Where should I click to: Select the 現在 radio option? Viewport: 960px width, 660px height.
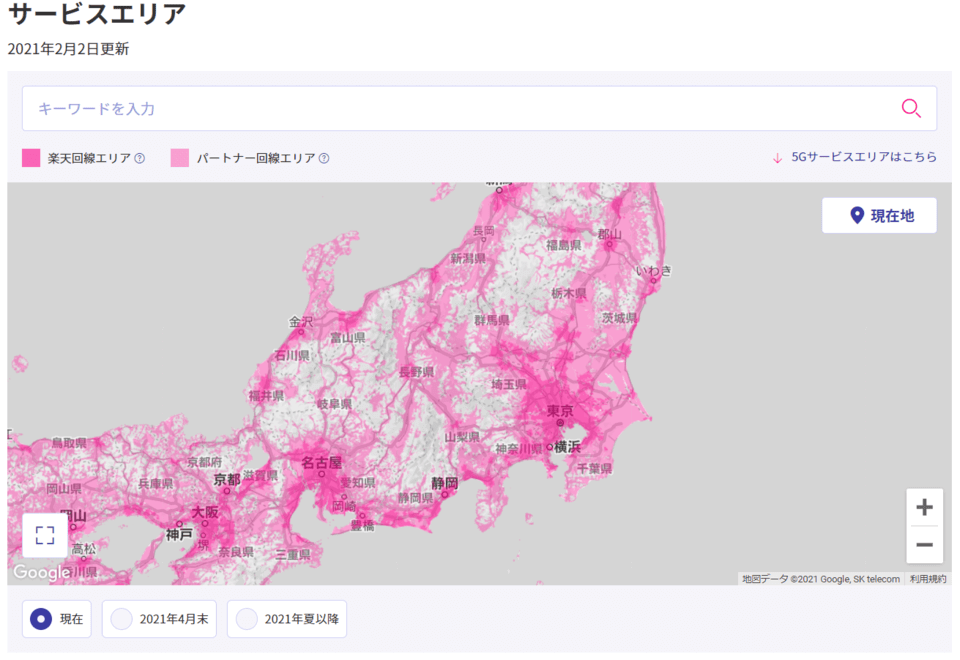[x=57, y=619]
